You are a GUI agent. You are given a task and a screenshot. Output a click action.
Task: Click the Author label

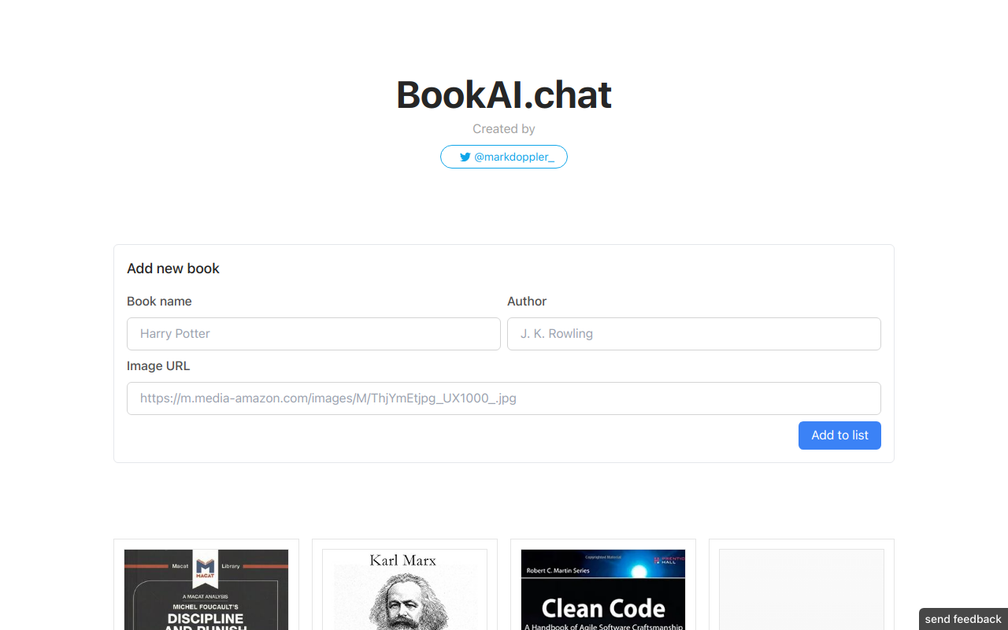click(x=526, y=302)
